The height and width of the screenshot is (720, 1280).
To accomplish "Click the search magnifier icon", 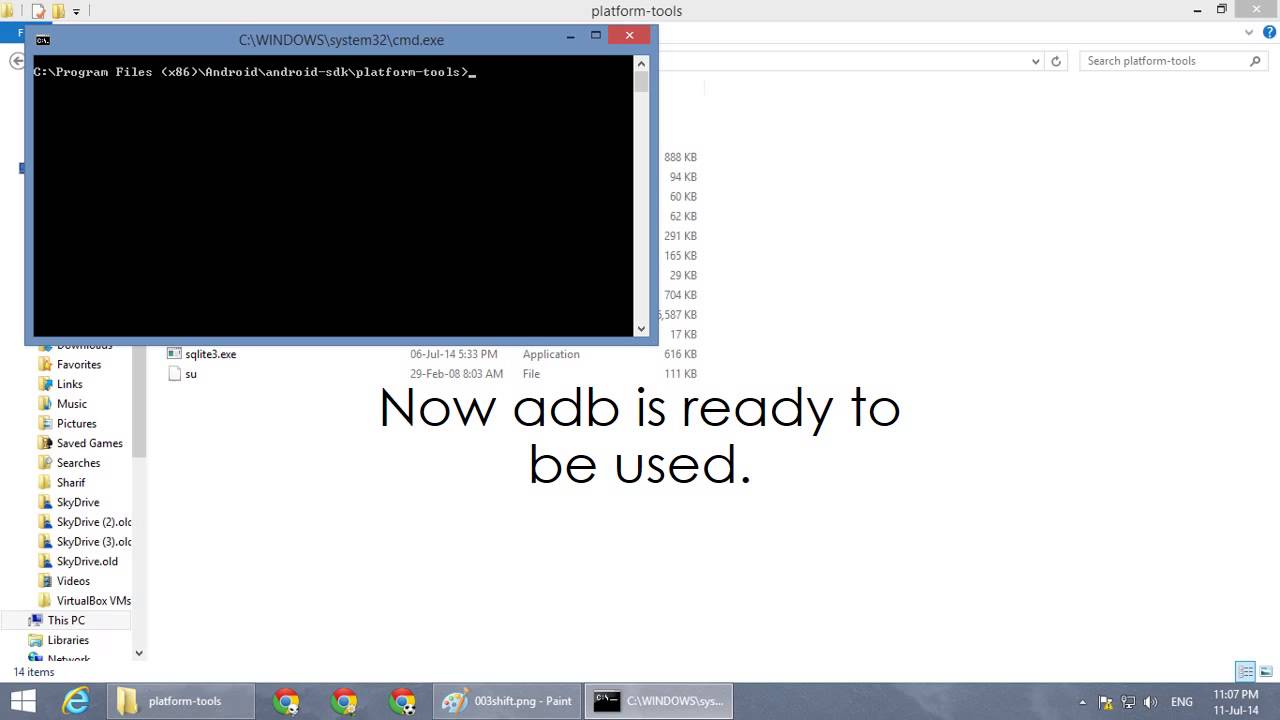I will click(x=1256, y=61).
